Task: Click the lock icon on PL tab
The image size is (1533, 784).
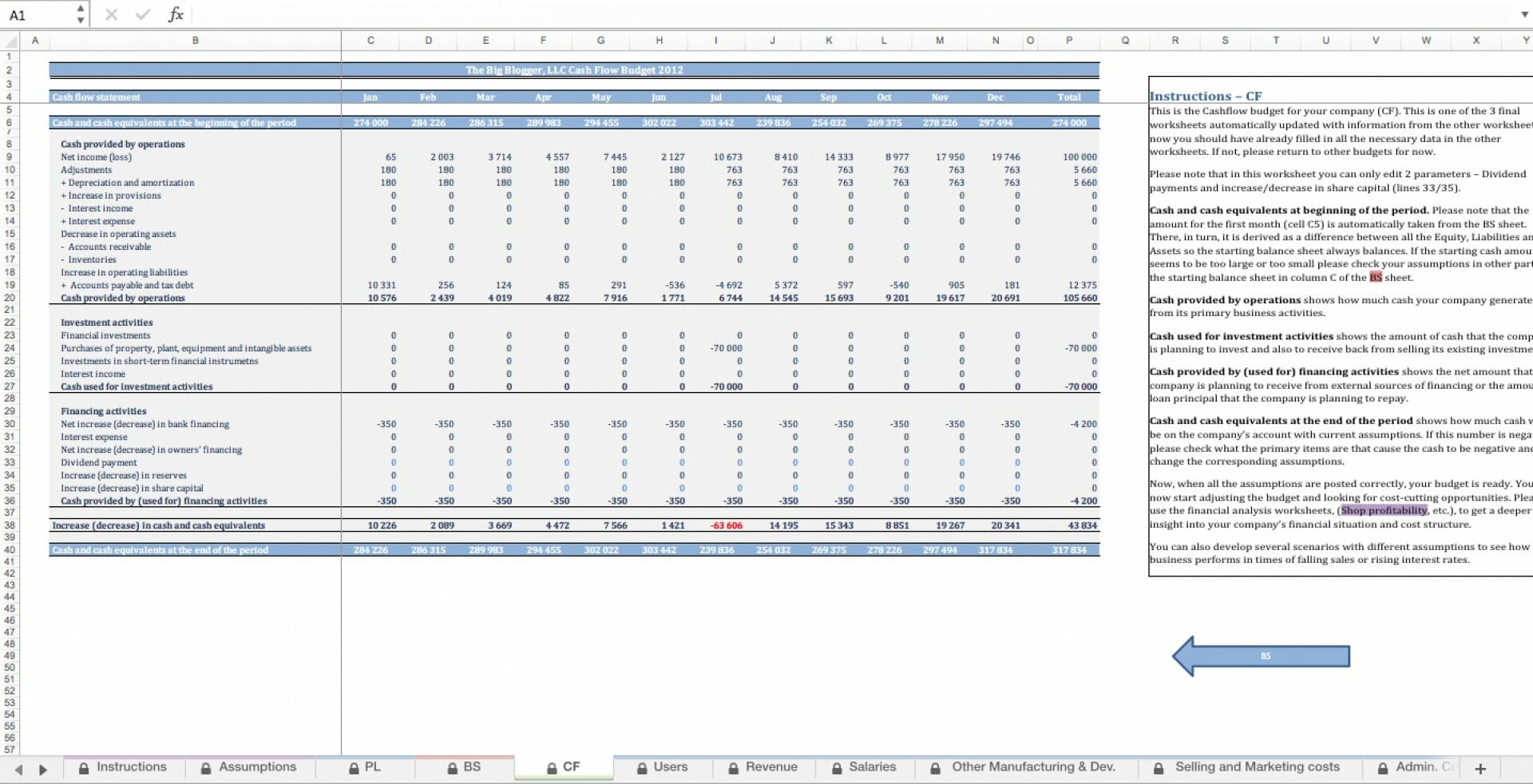Action: pos(354,767)
